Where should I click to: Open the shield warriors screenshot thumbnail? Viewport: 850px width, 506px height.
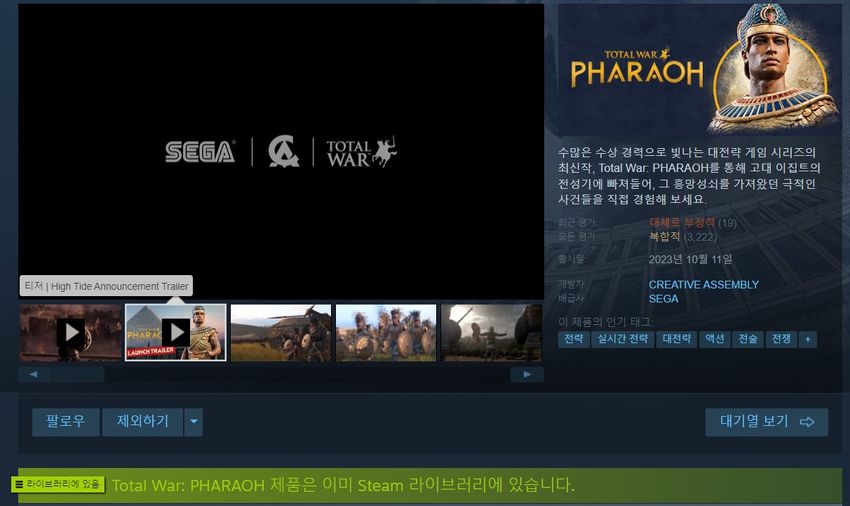coord(386,332)
